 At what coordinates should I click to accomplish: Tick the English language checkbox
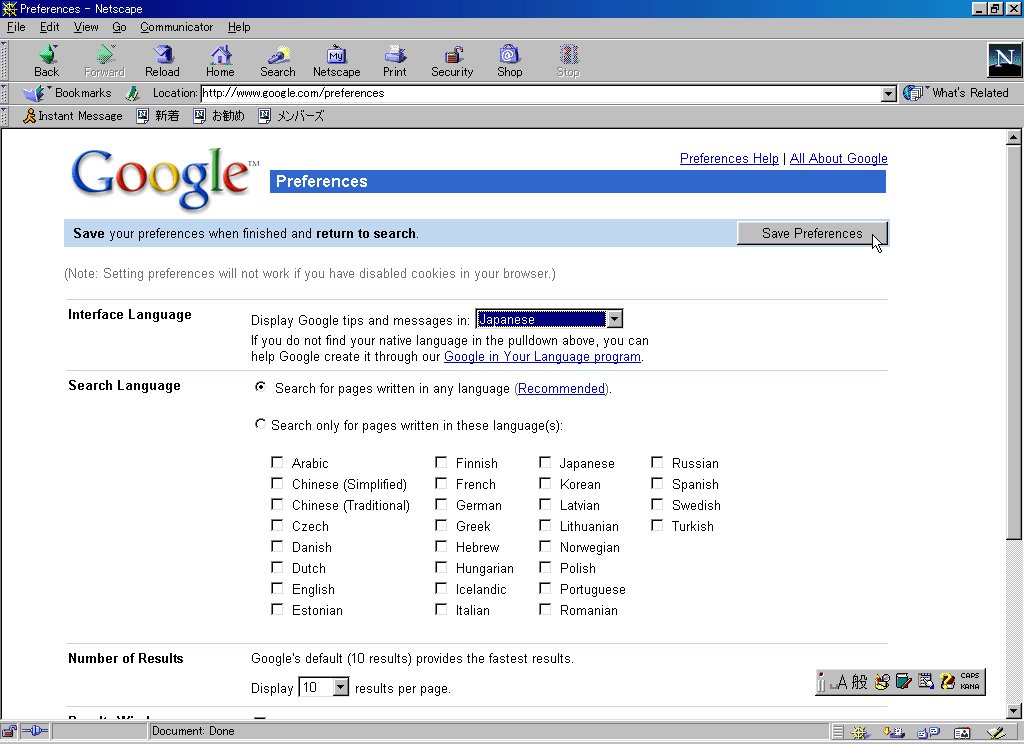277,589
